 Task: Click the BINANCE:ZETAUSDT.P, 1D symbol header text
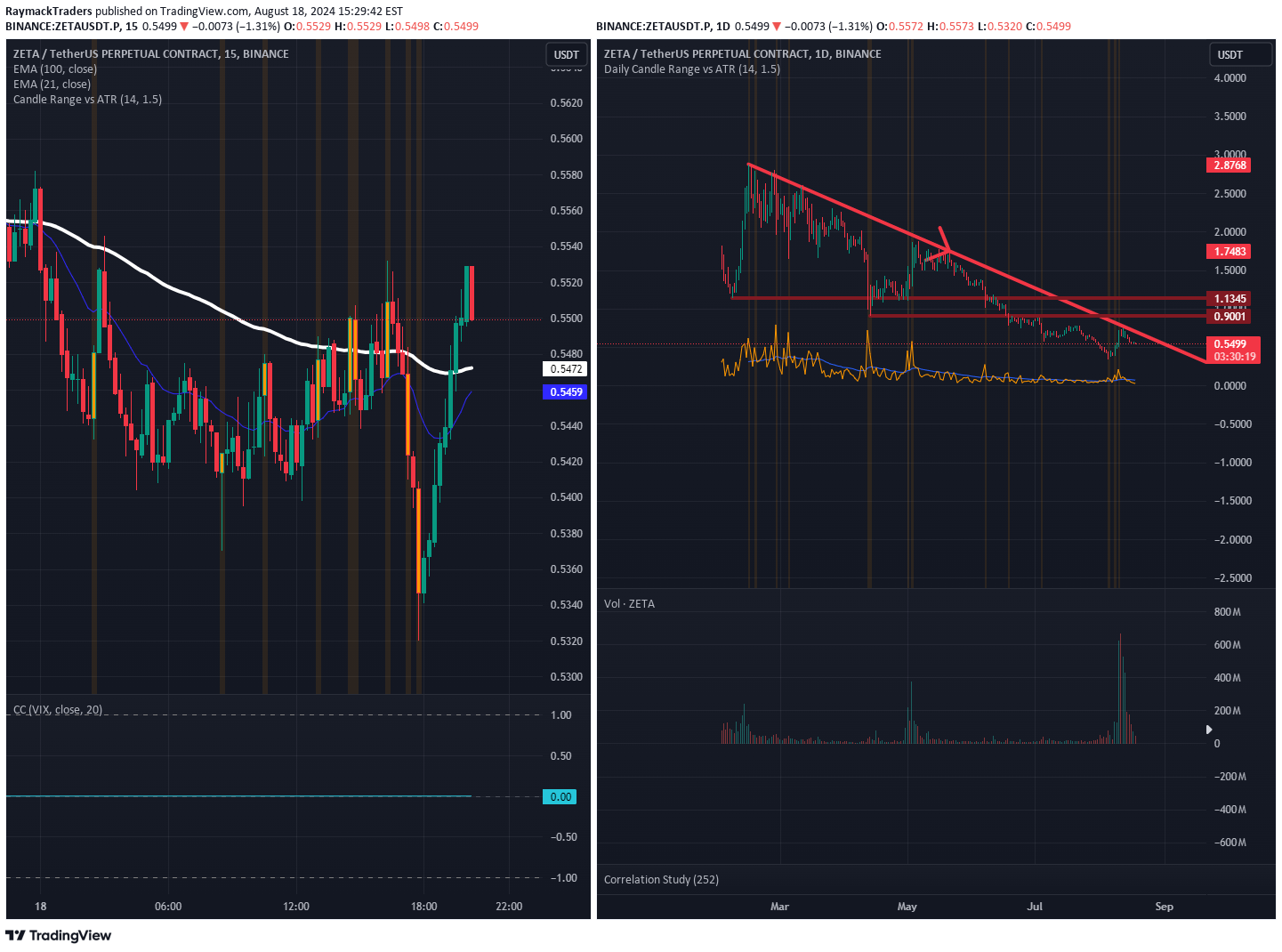tap(663, 27)
